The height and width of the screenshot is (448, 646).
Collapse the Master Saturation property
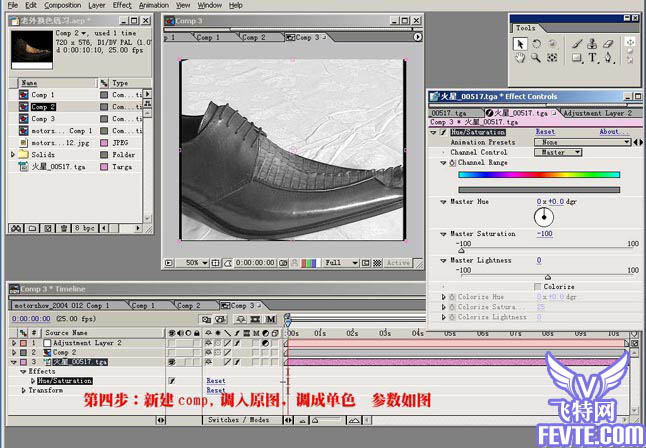443,234
